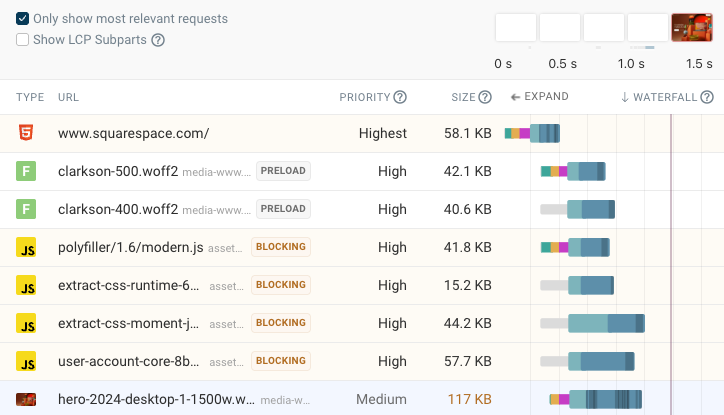The image size is (724, 415).
Task: Sort by Type column header
Action: pos(30,97)
